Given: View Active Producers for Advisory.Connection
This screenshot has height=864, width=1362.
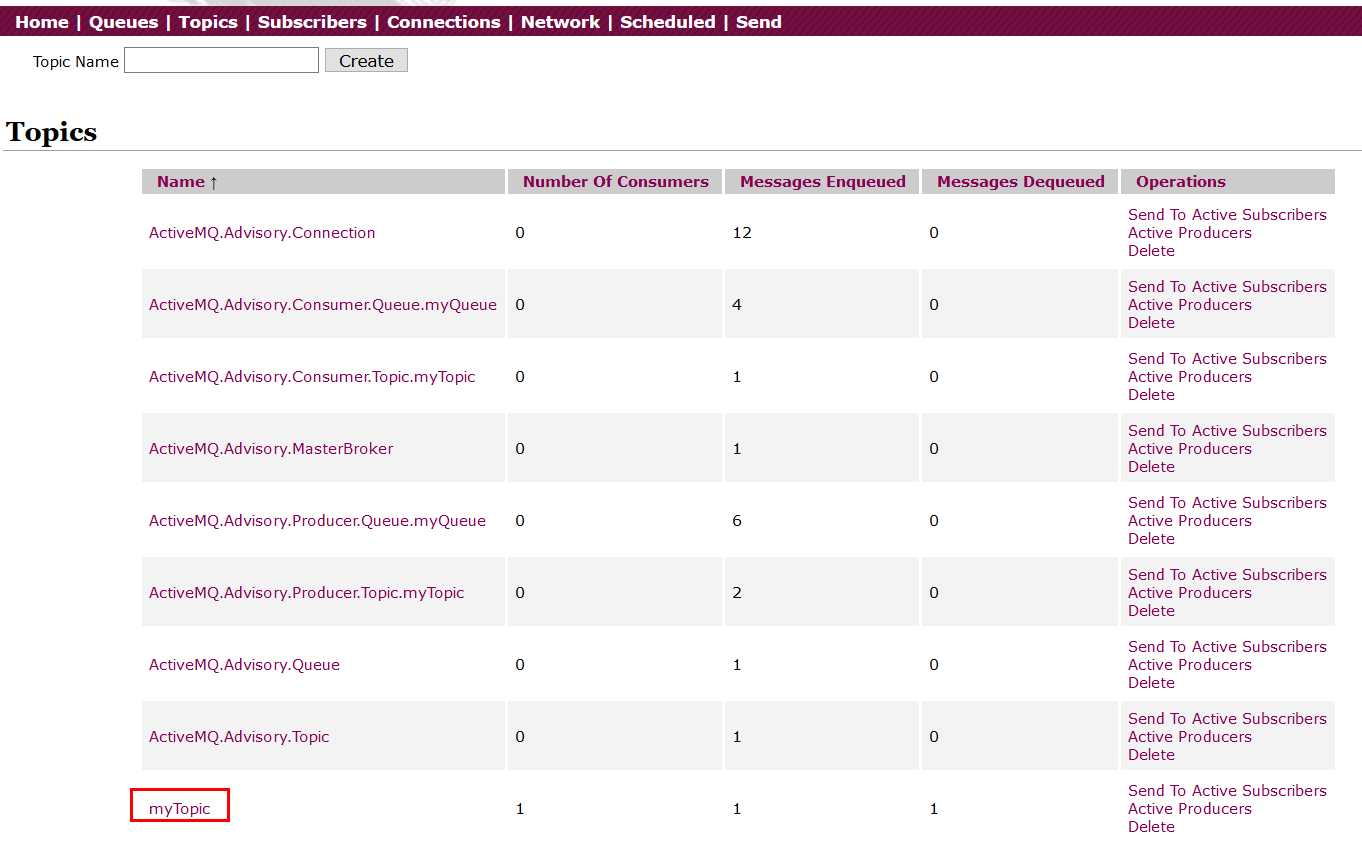Looking at the screenshot, I should (x=1190, y=233).
